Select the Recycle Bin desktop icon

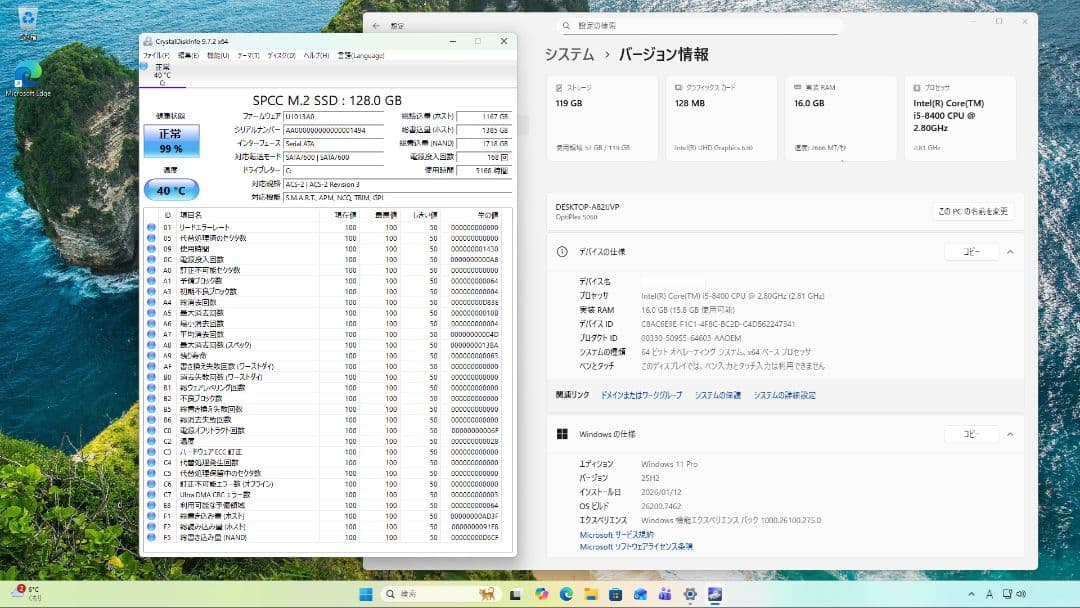pos(28,23)
